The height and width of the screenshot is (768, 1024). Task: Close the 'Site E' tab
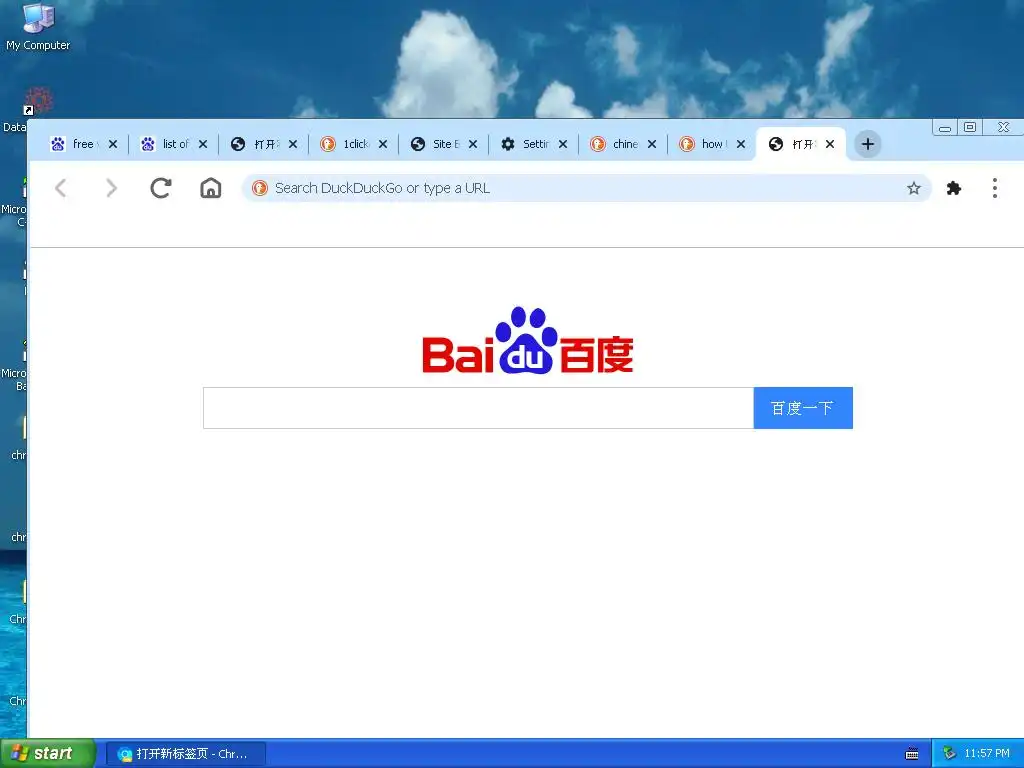(x=473, y=144)
